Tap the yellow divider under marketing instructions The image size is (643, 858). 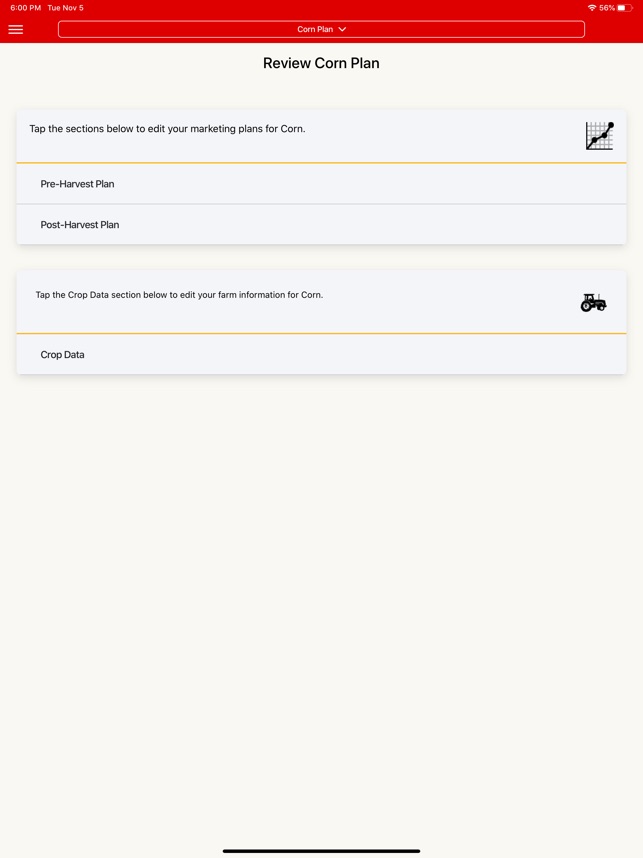coord(321,163)
